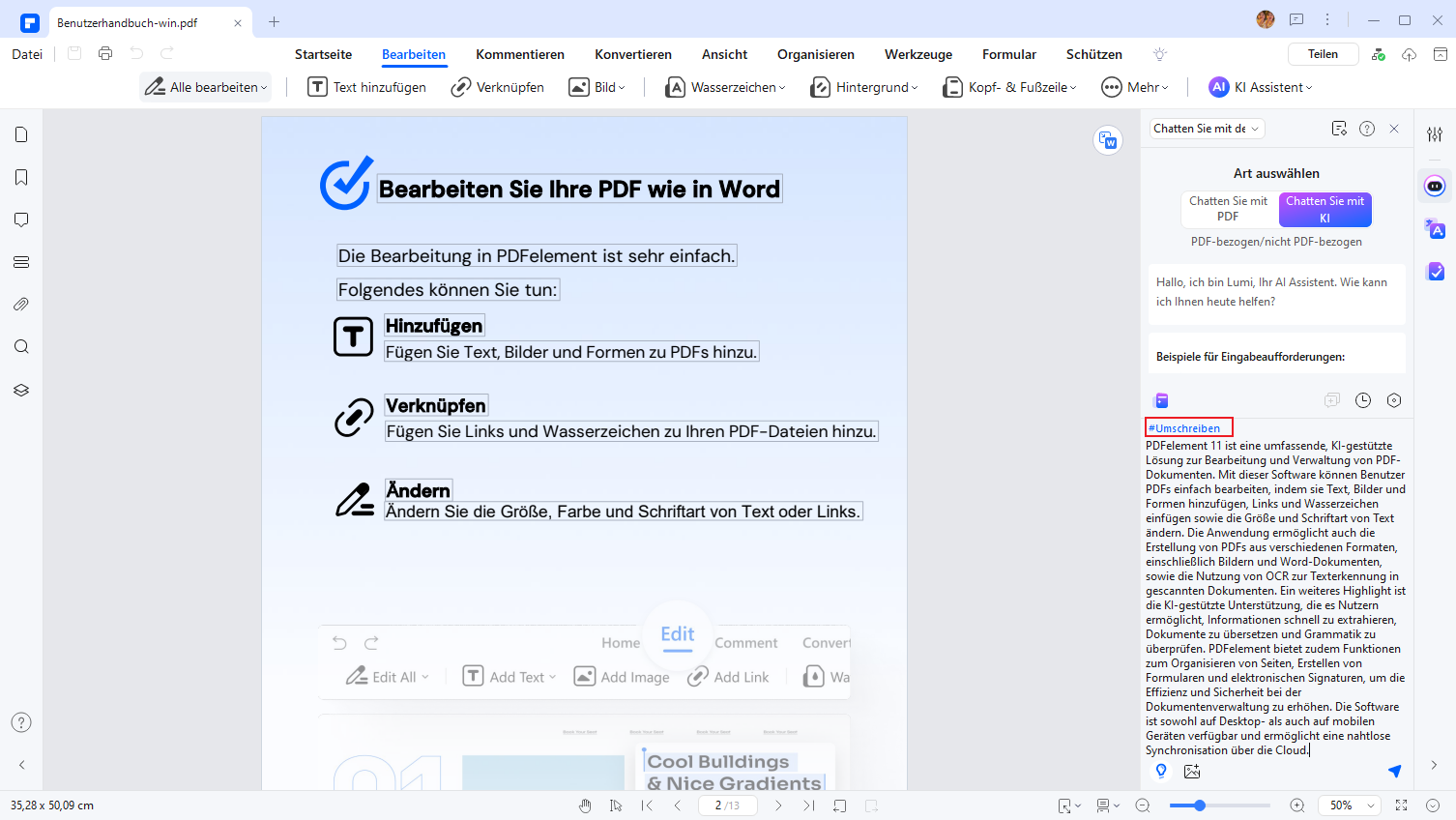Enter fullscreen mode icon
Viewport: 1456px width, 820px height.
tap(1402, 805)
